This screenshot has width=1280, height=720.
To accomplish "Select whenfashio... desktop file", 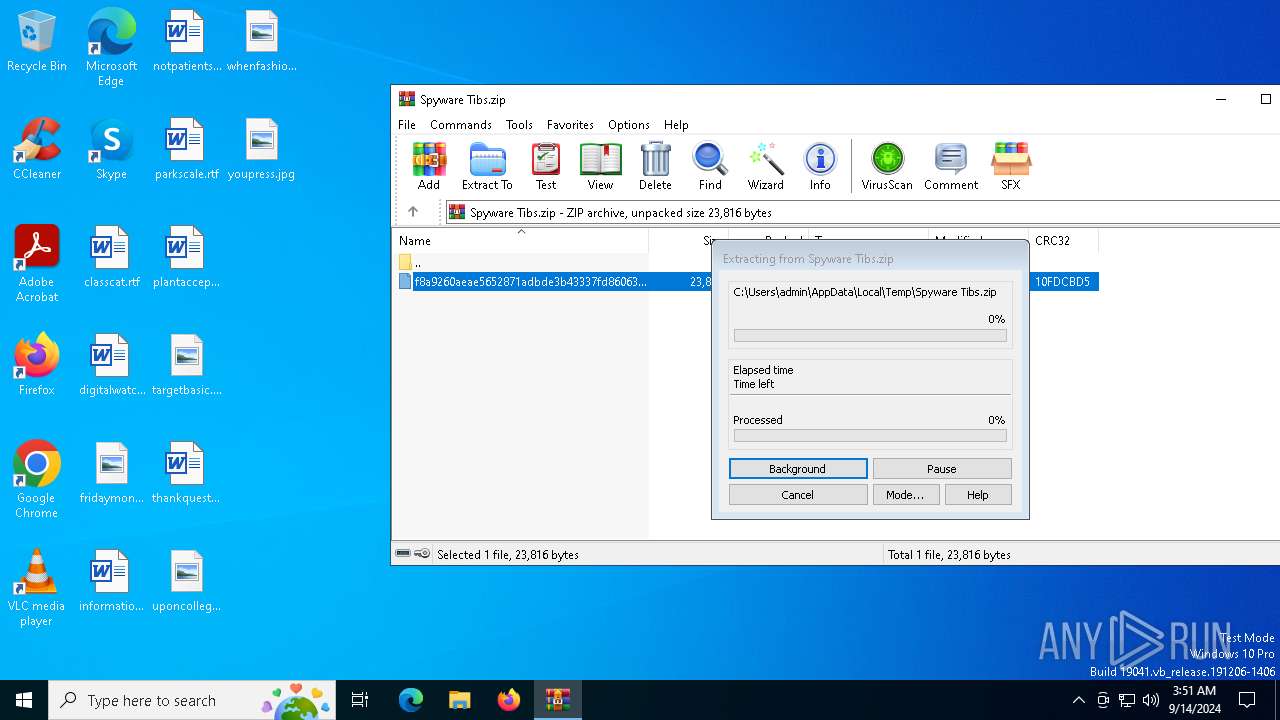I will click(261, 42).
